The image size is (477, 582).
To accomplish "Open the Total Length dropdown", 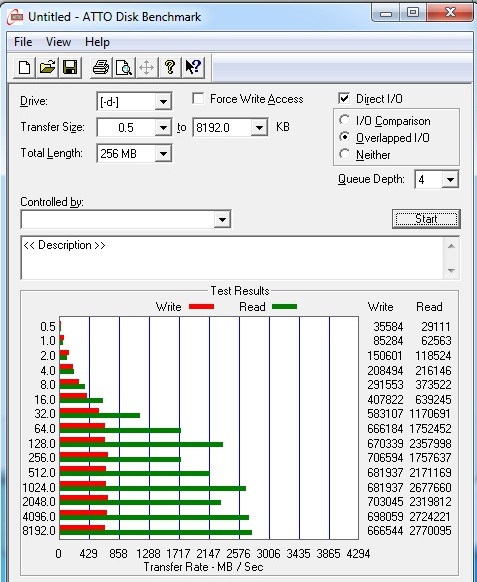I will 163,153.
